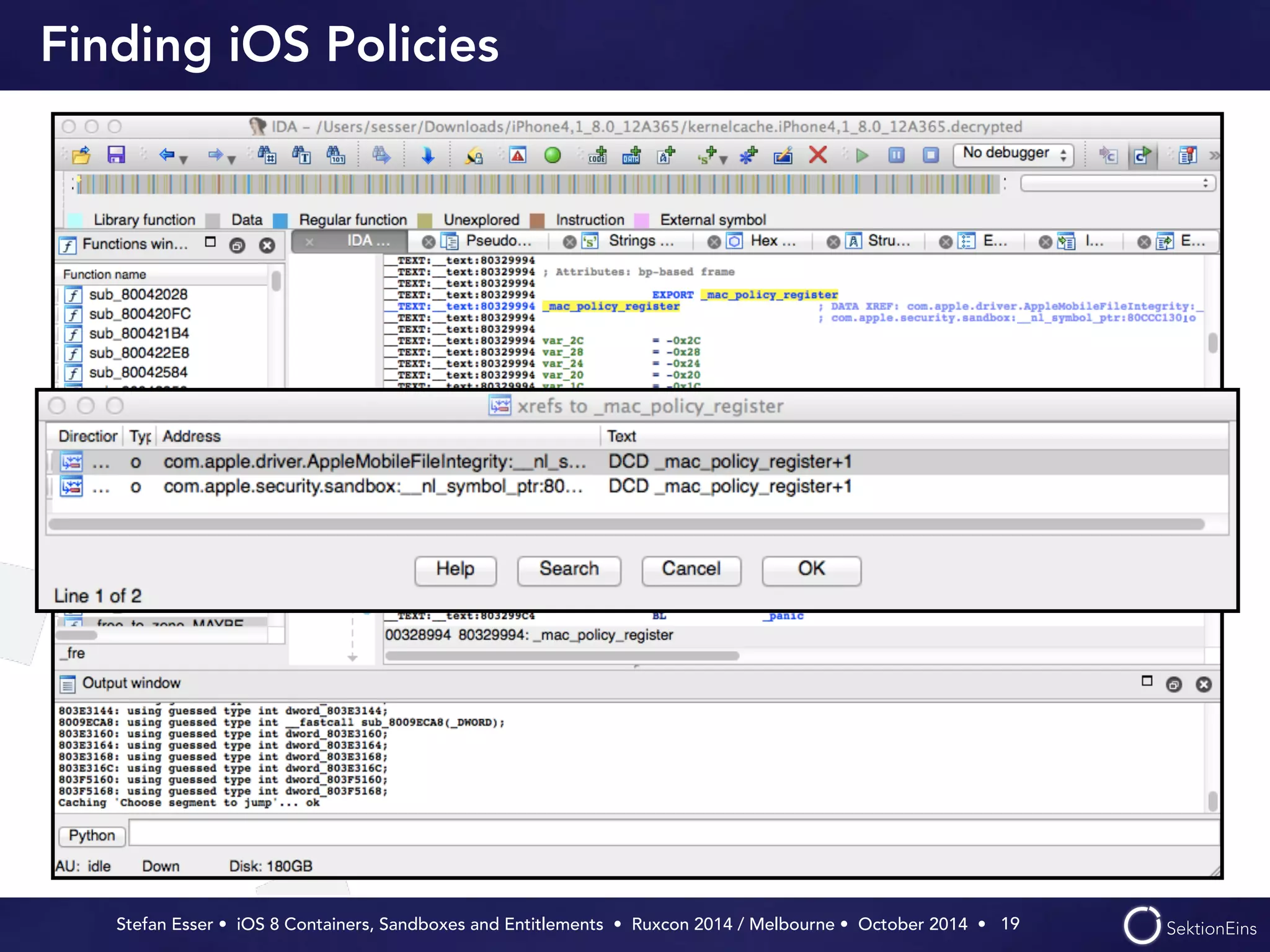1270x952 pixels.
Task: Sort xrefs by the Text column header
Action: click(x=914, y=436)
